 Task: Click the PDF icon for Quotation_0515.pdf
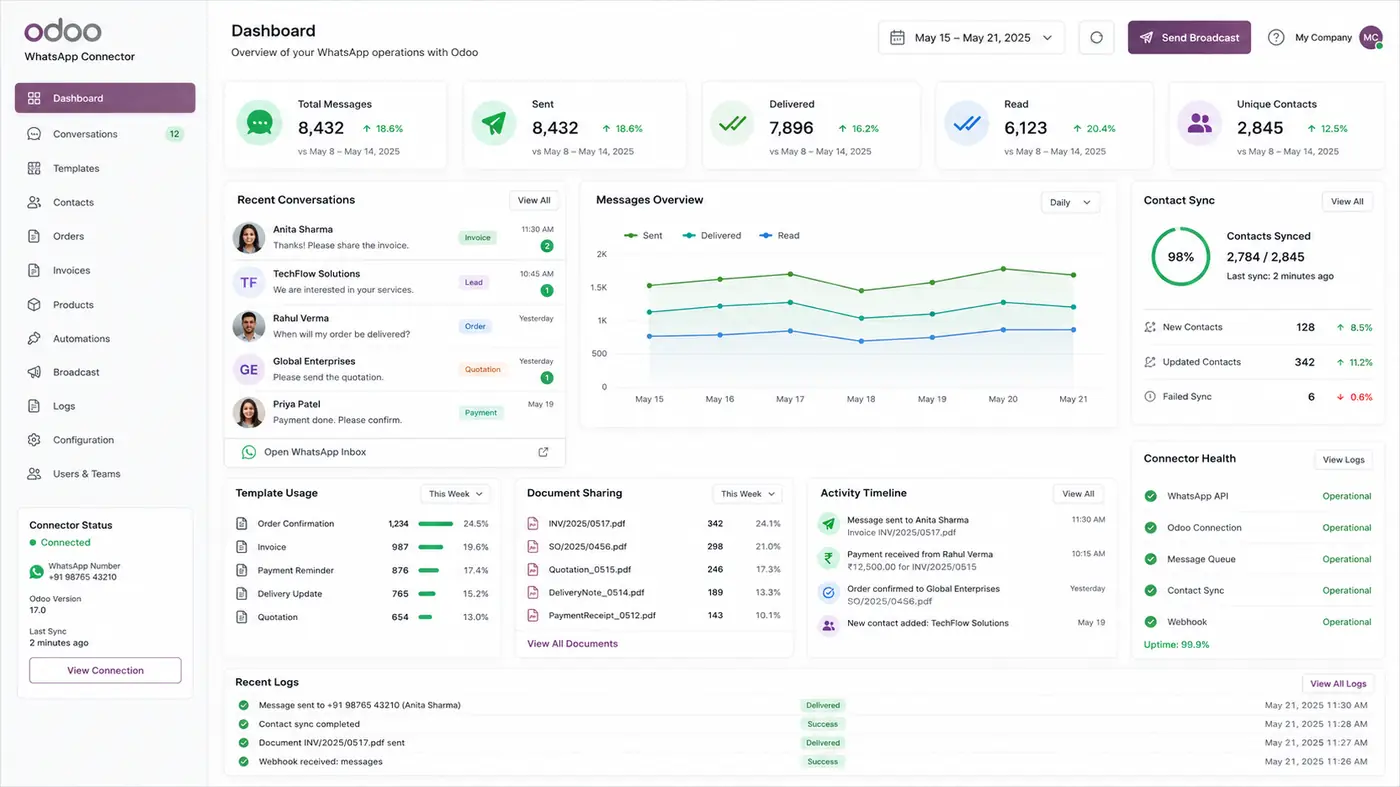533,569
